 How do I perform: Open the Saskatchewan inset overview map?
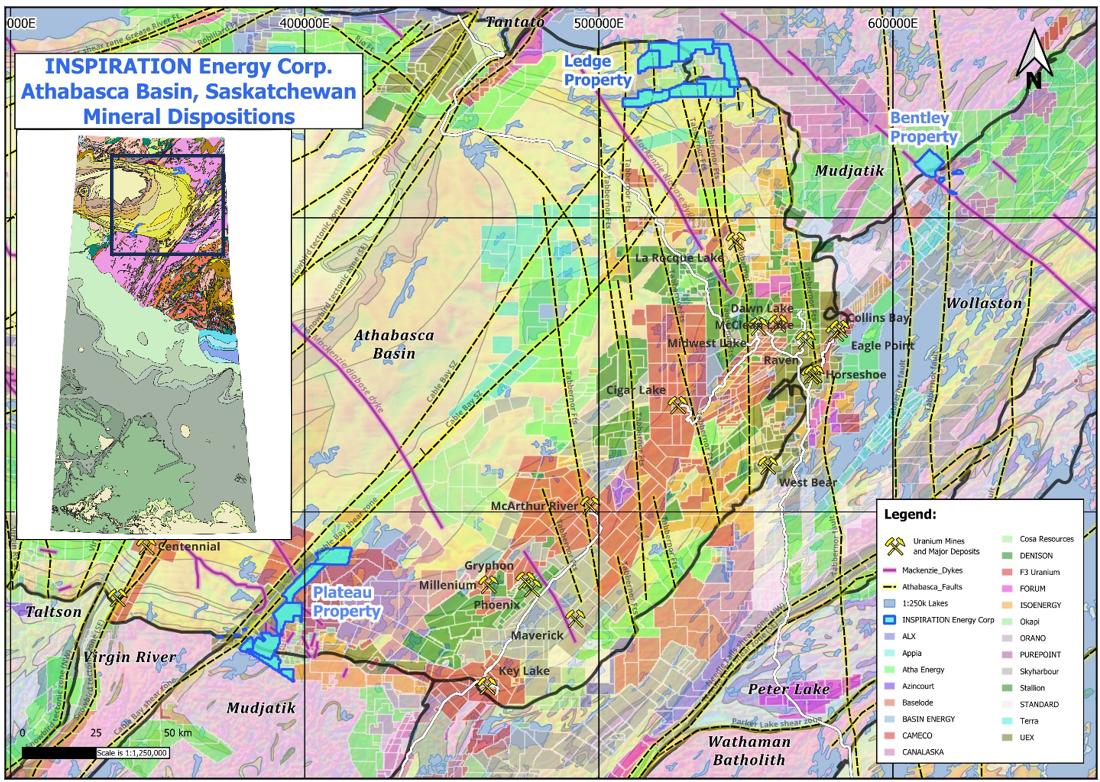tap(153, 334)
